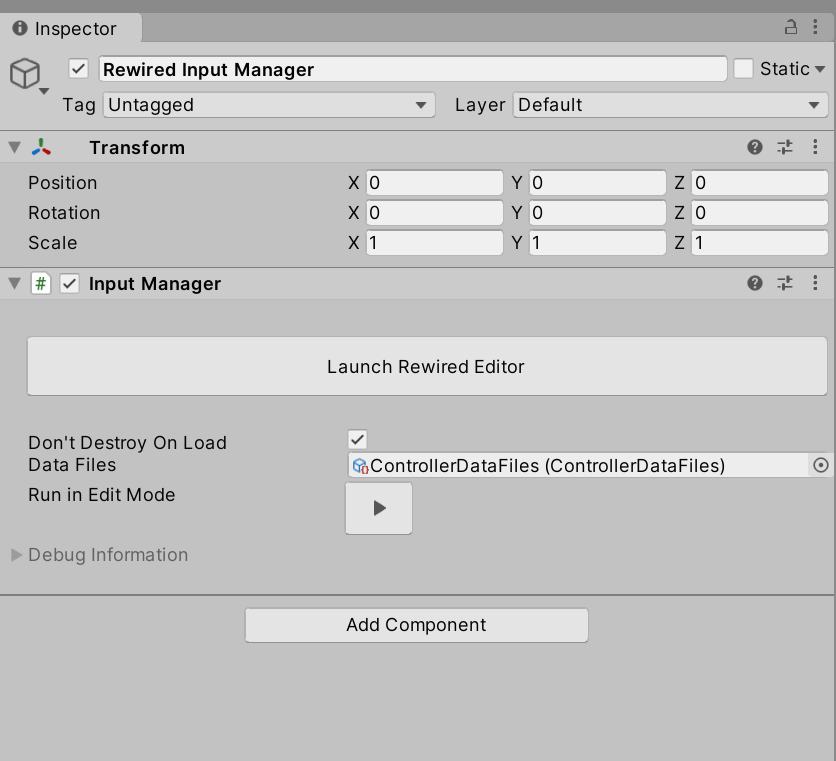Click the Rotation X field
The image size is (836, 761).
435,213
